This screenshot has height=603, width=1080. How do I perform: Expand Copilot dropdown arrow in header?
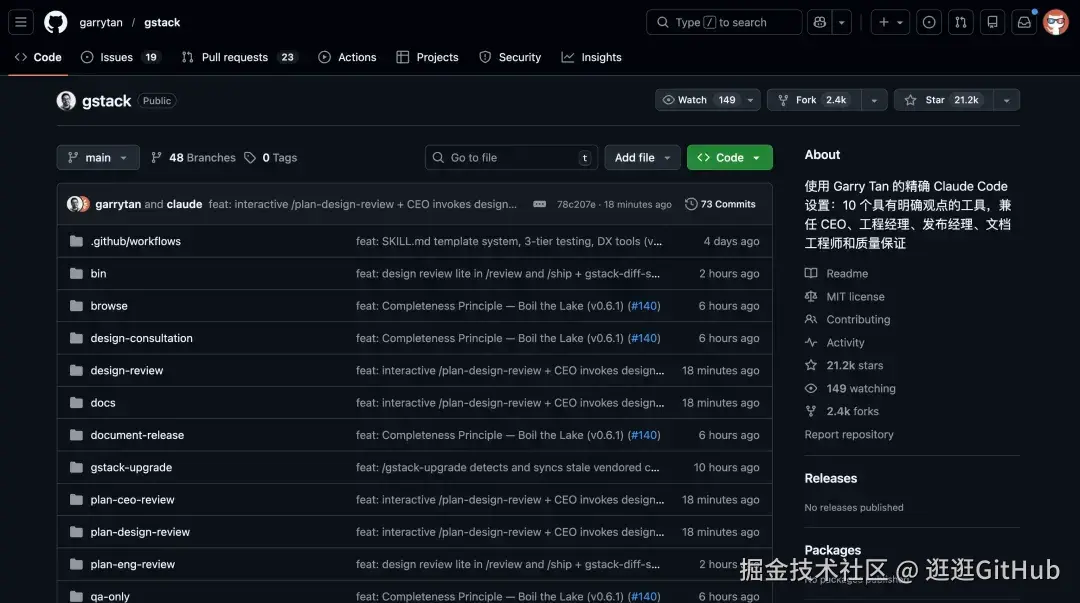tap(842, 22)
